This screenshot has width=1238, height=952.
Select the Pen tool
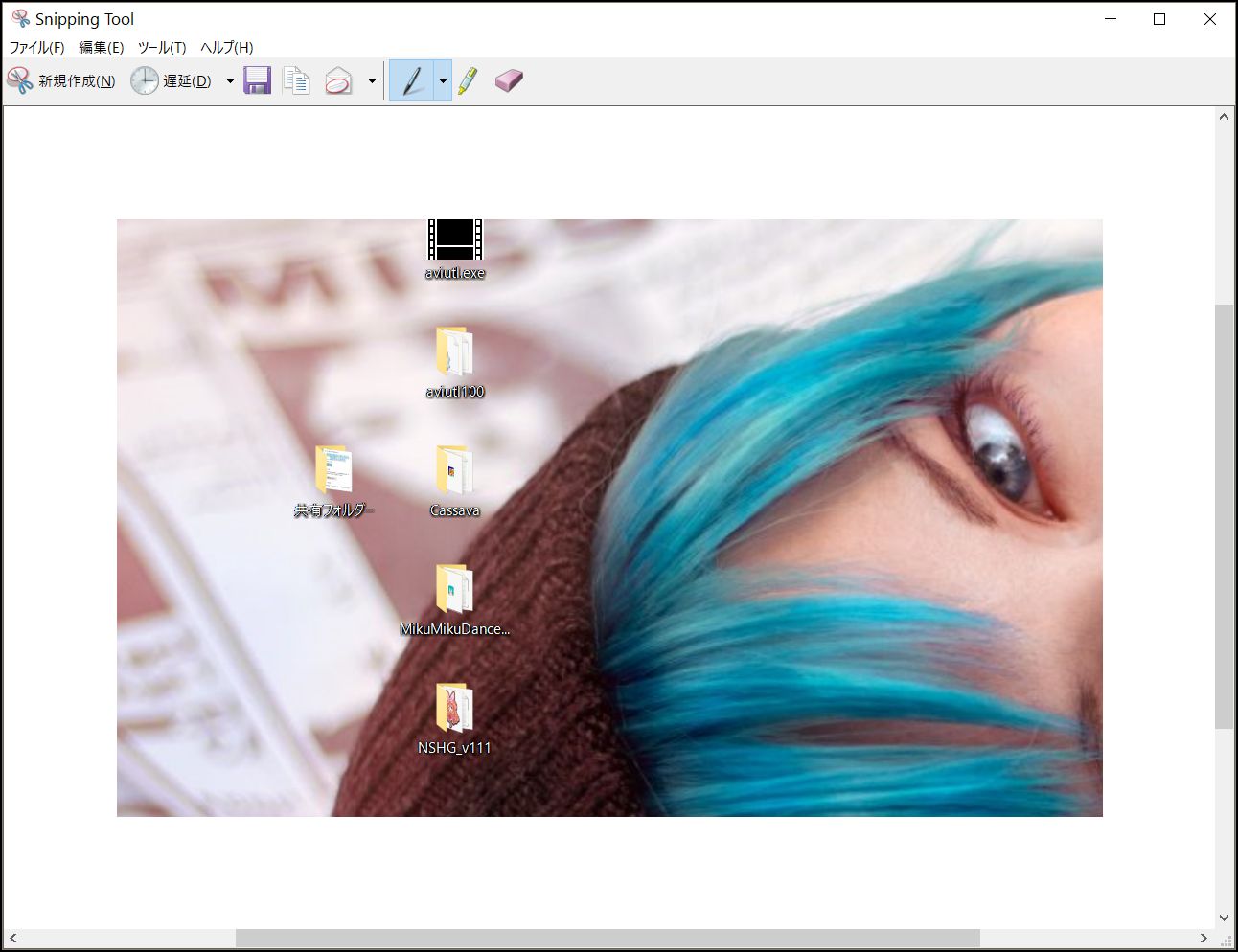tap(412, 81)
